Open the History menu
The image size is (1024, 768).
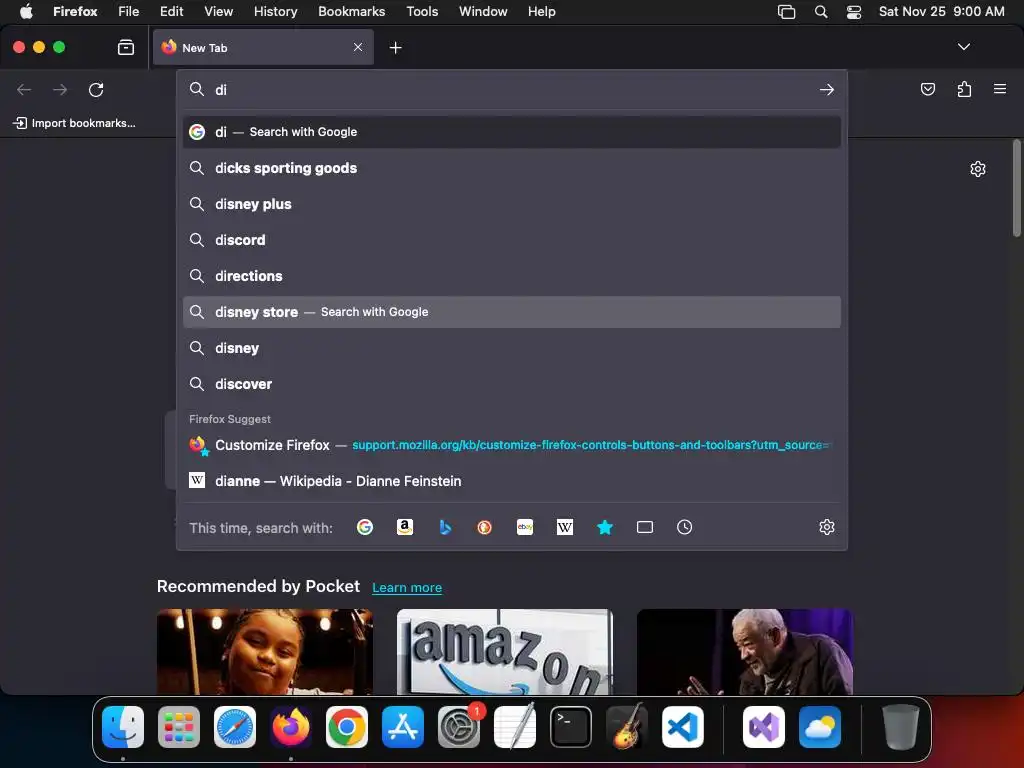point(275,12)
